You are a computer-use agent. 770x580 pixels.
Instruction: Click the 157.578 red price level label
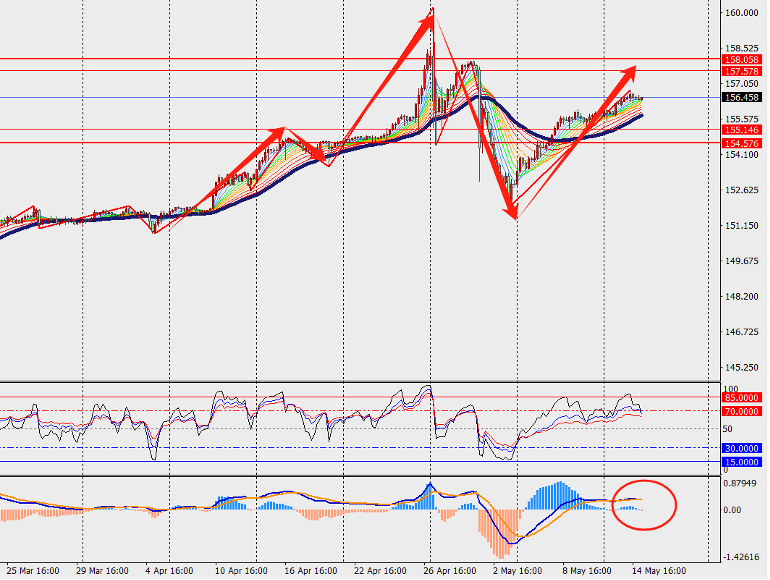[742, 71]
